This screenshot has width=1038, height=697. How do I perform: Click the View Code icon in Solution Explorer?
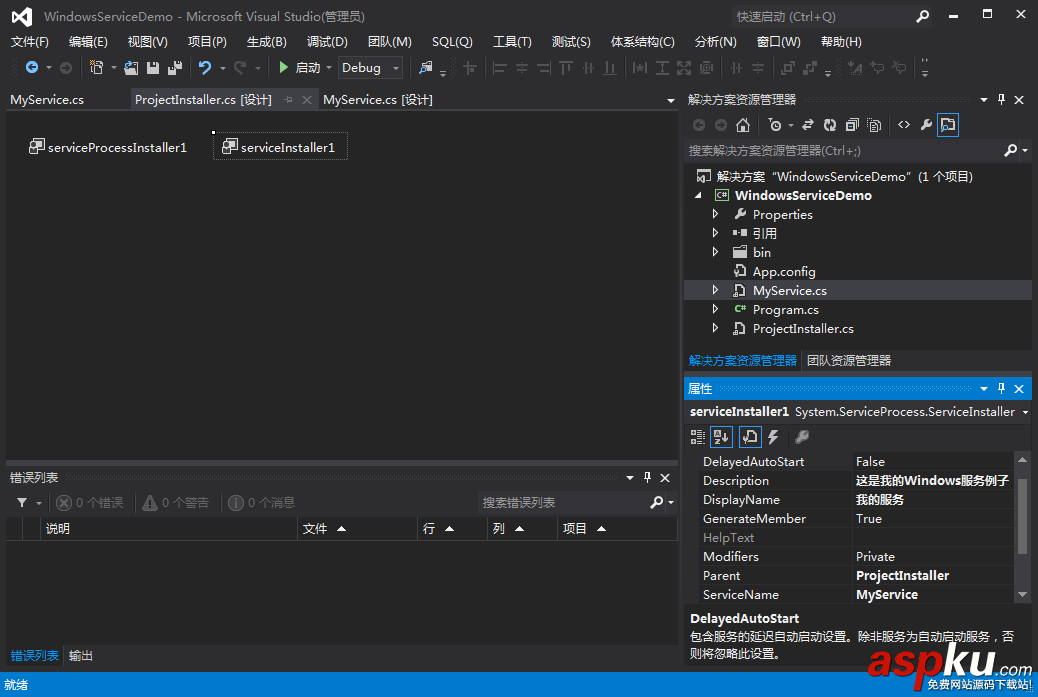[904, 124]
